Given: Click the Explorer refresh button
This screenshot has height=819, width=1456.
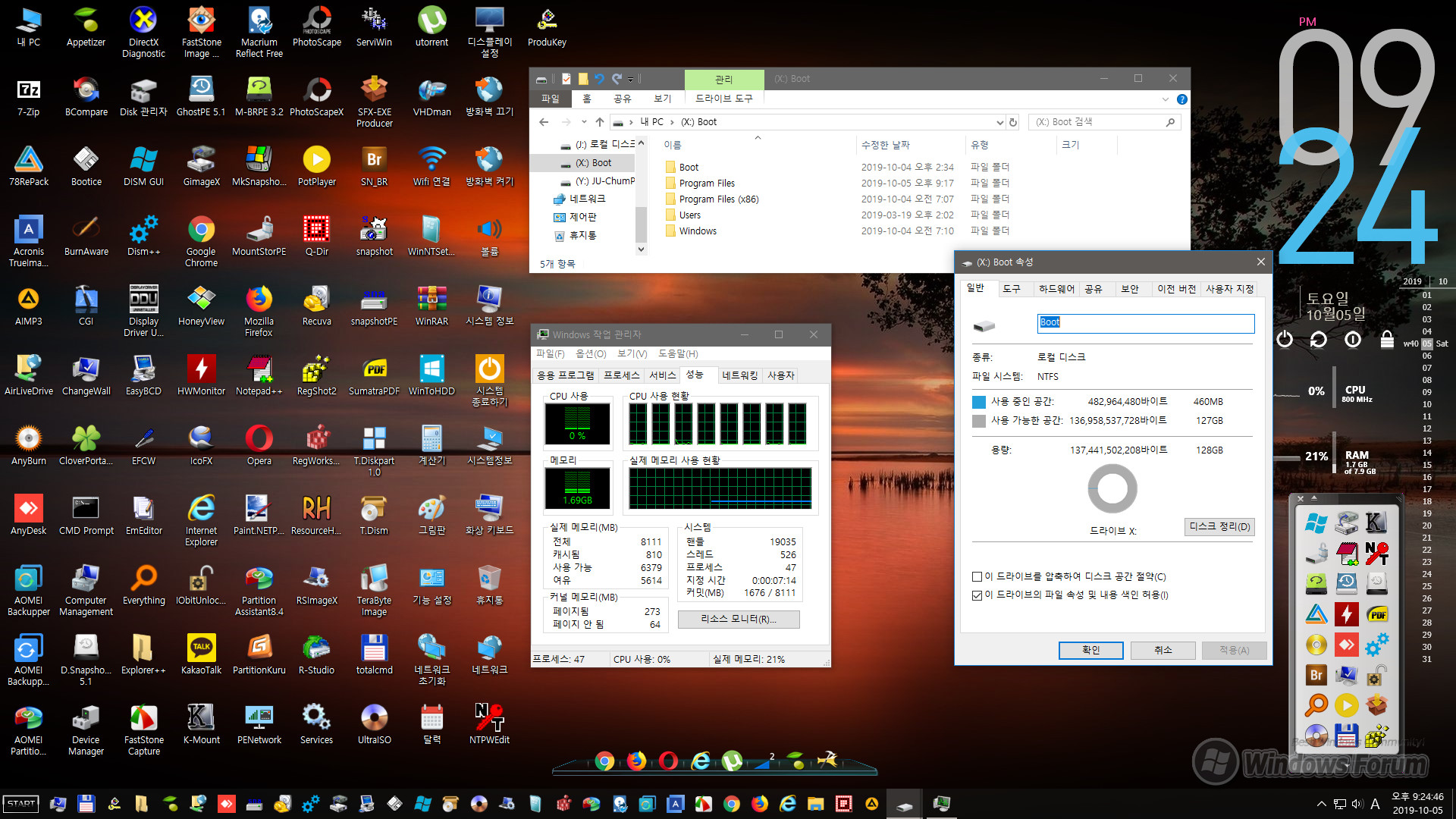Looking at the screenshot, I should (1012, 122).
